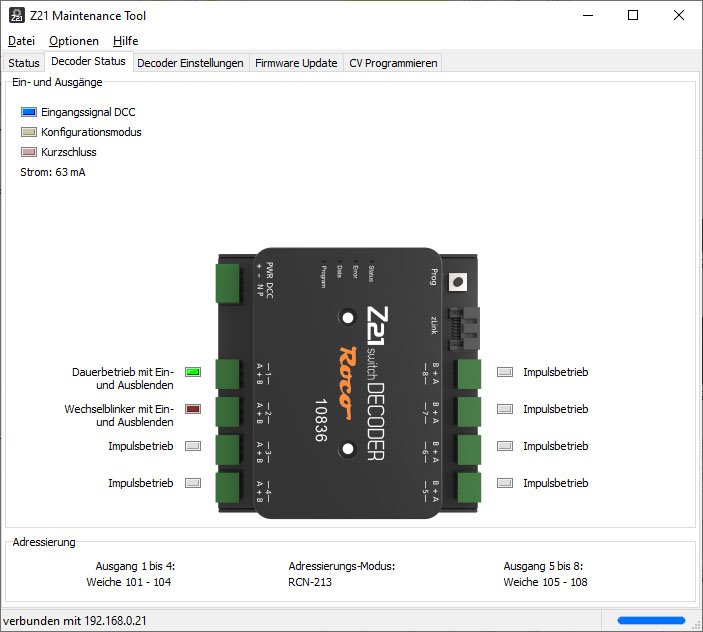
Task: Click the window resize grip corner
Action: 696,625
